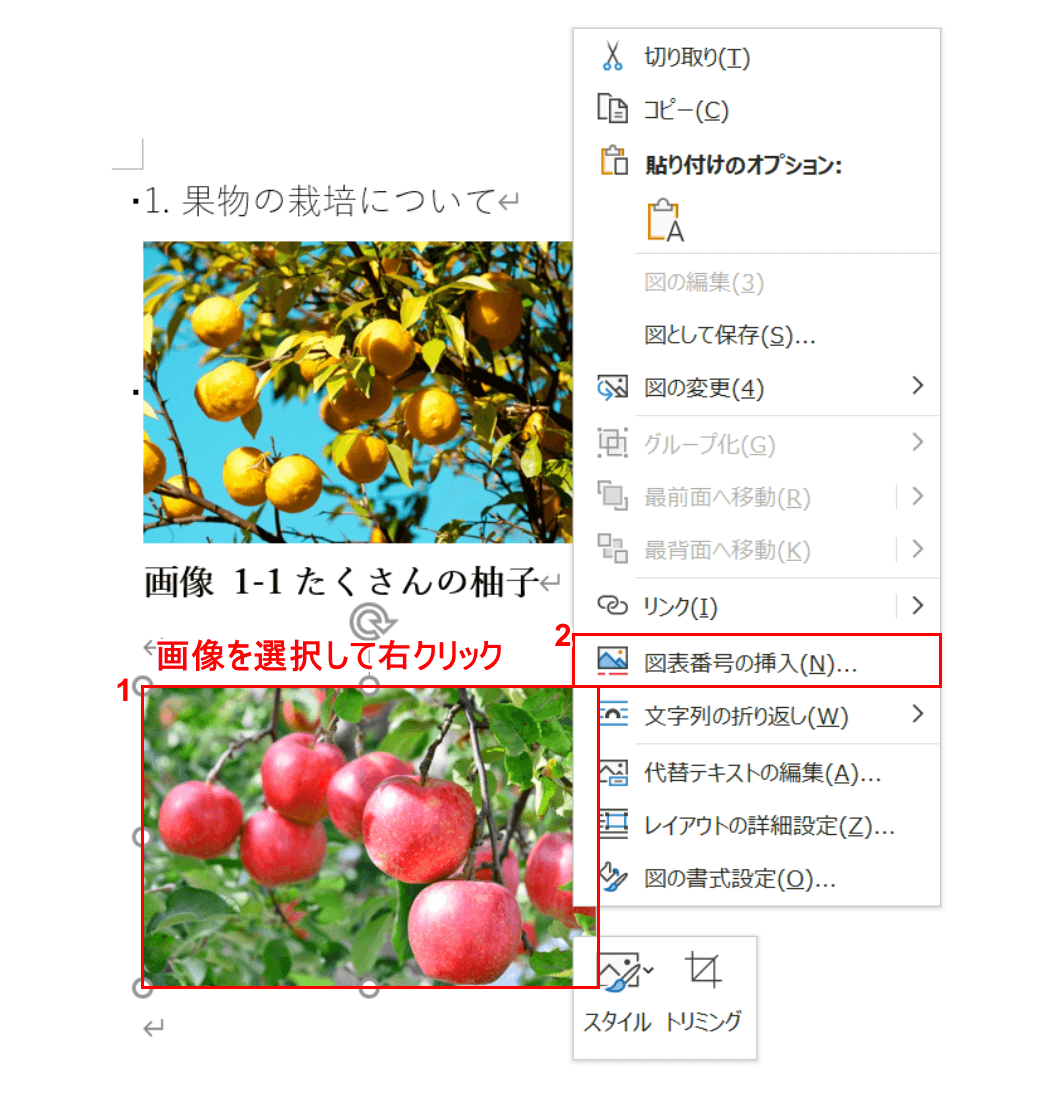Click the Bring to Front icon
The image size is (1042, 1106).
(612, 496)
